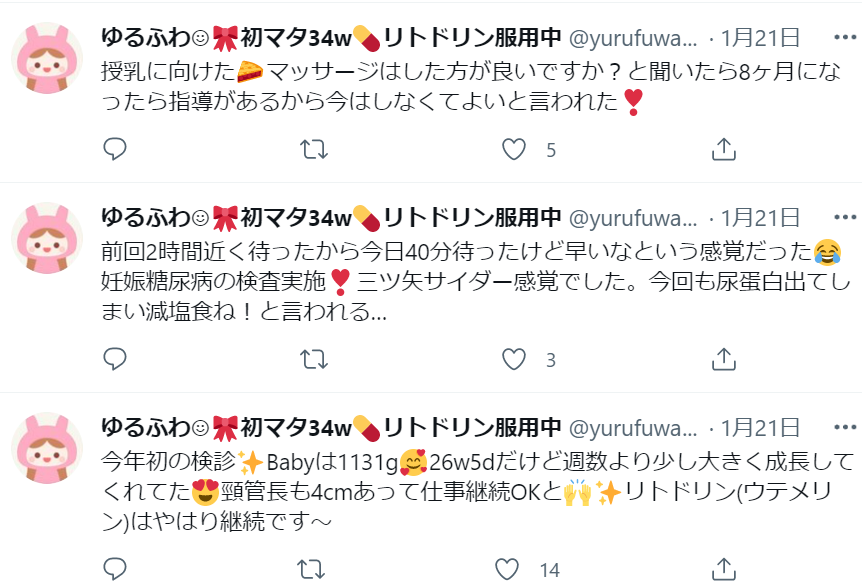Open more options for the second tweet
This screenshot has height=586, width=862.
(x=845, y=217)
